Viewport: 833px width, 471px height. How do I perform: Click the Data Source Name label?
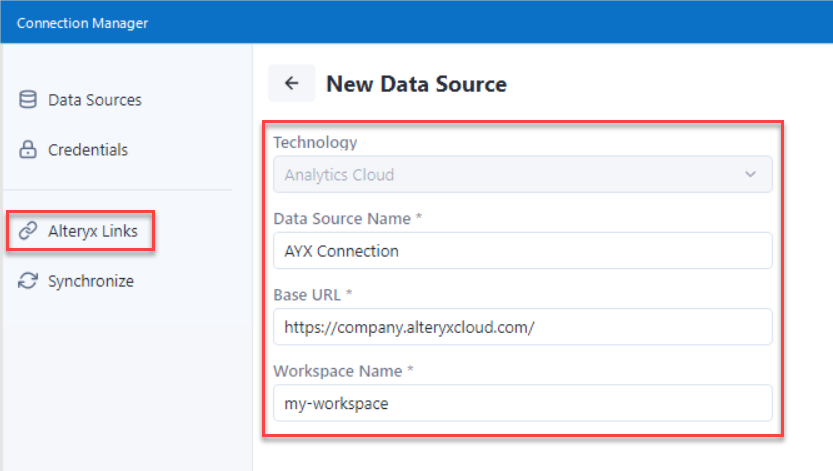[x=347, y=218]
